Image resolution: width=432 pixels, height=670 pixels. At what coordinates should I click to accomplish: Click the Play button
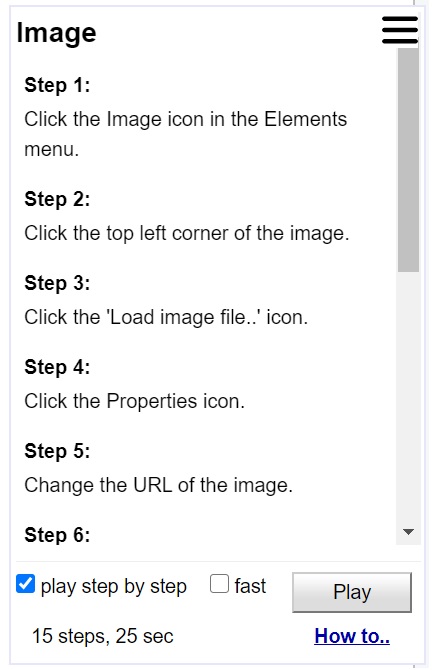pos(352,592)
